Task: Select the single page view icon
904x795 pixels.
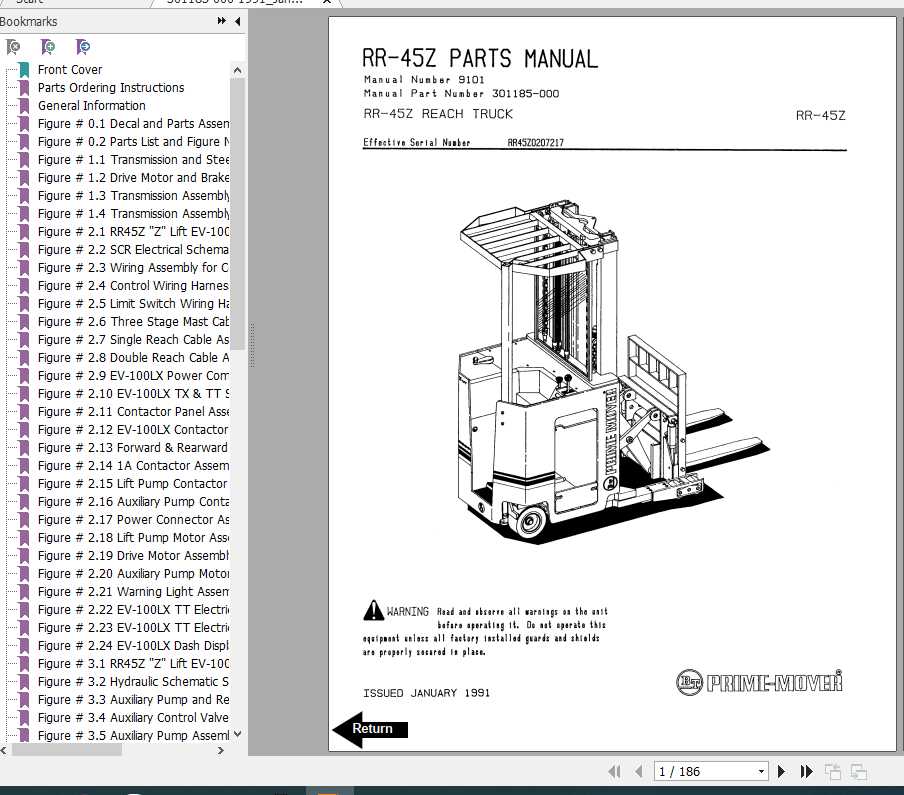Action: [x=832, y=771]
